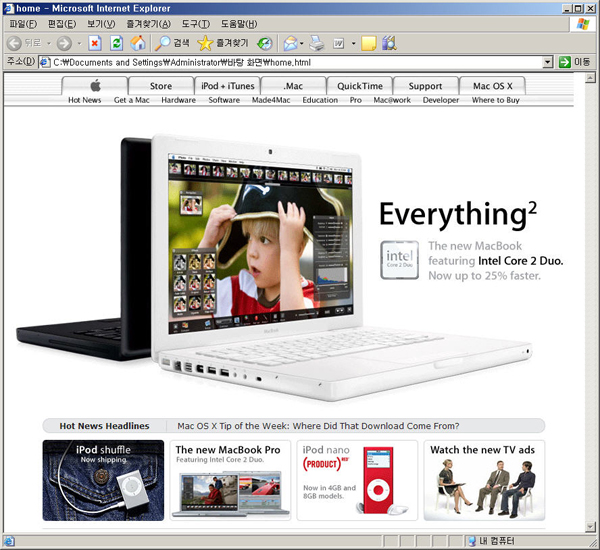Open the 즐겨찾기(A) menu

(x=148, y=24)
